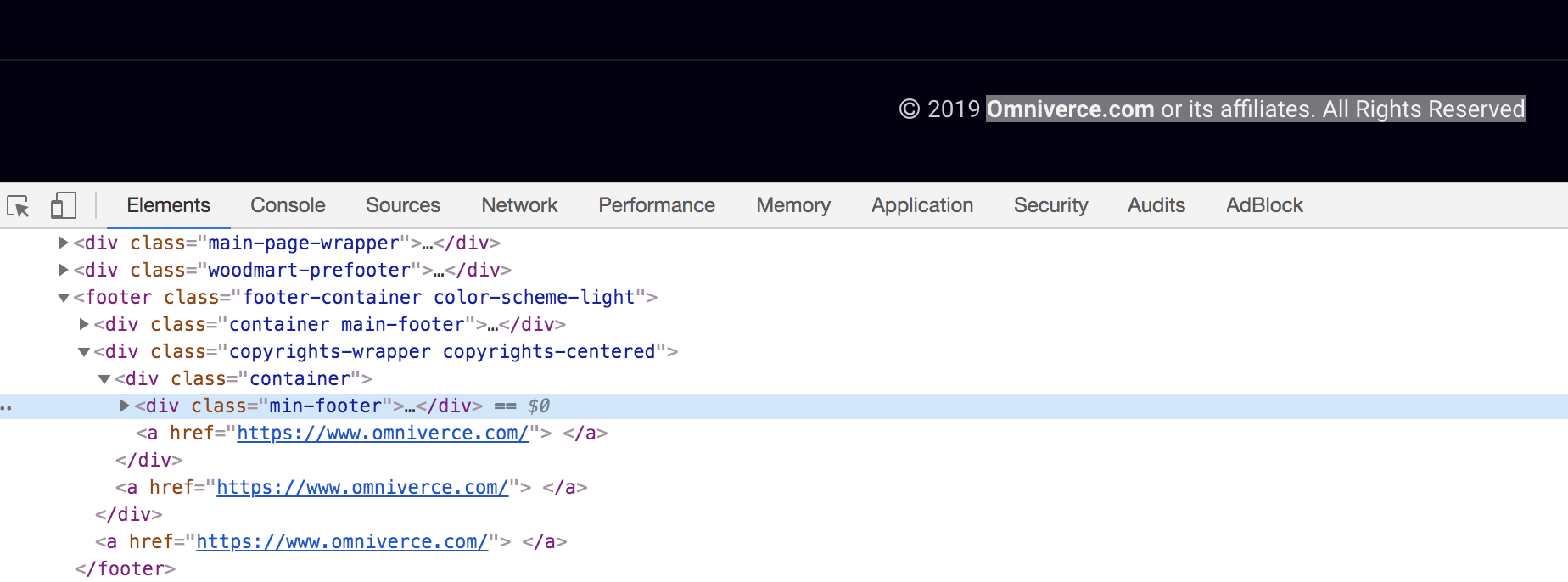The width and height of the screenshot is (1568, 582).
Task: Click the copyrights-wrapper copyrights-centered class value
Action: click(x=442, y=351)
